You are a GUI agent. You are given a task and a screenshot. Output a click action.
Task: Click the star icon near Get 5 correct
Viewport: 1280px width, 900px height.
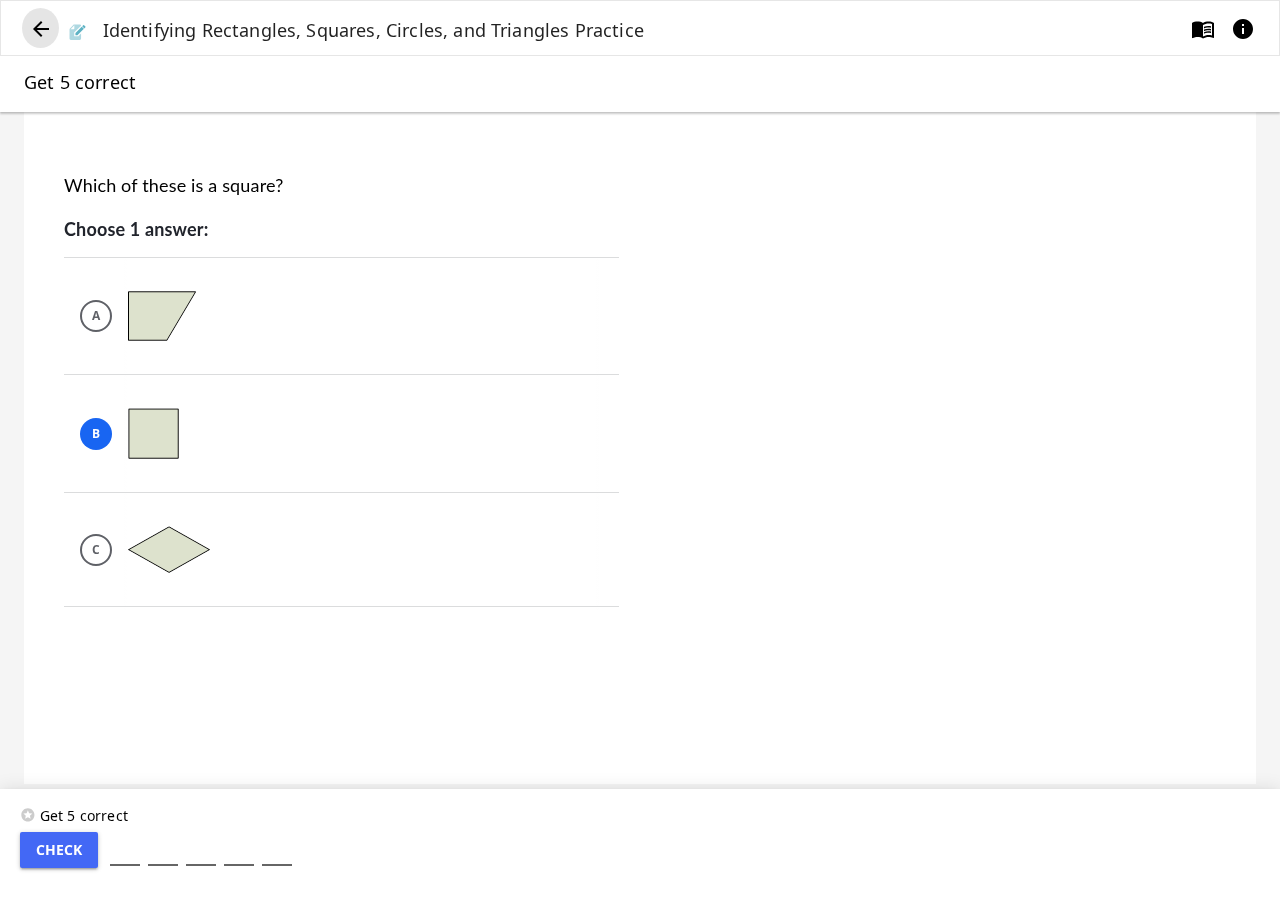[x=28, y=815]
